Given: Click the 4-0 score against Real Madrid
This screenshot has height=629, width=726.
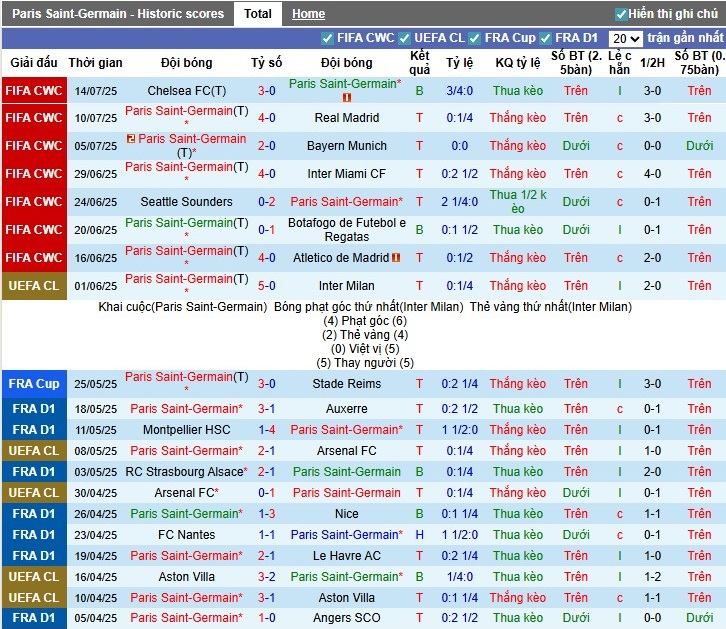Looking at the screenshot, I should click(267, 118).
